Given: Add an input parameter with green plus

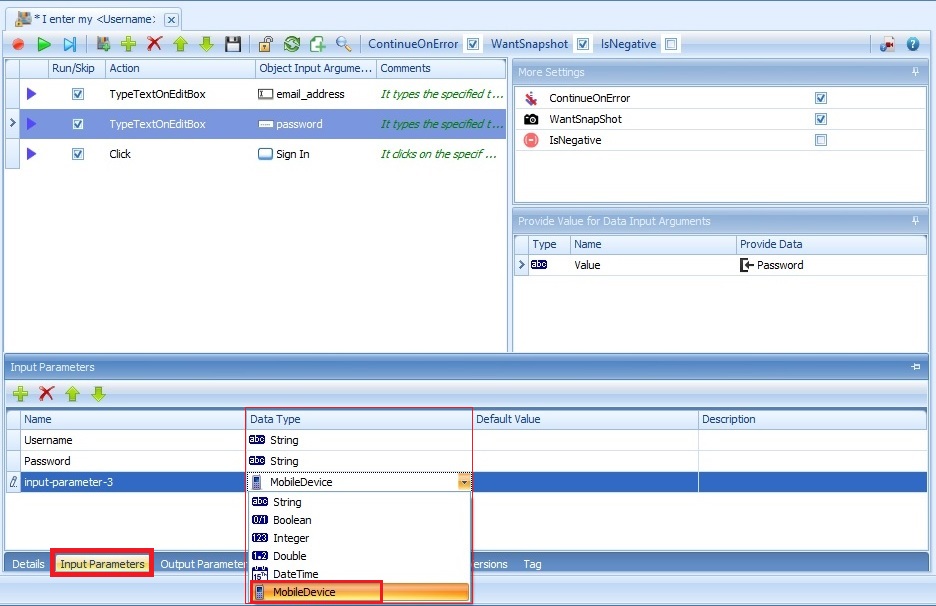Looking at the screenshot, I should [20, 393].
